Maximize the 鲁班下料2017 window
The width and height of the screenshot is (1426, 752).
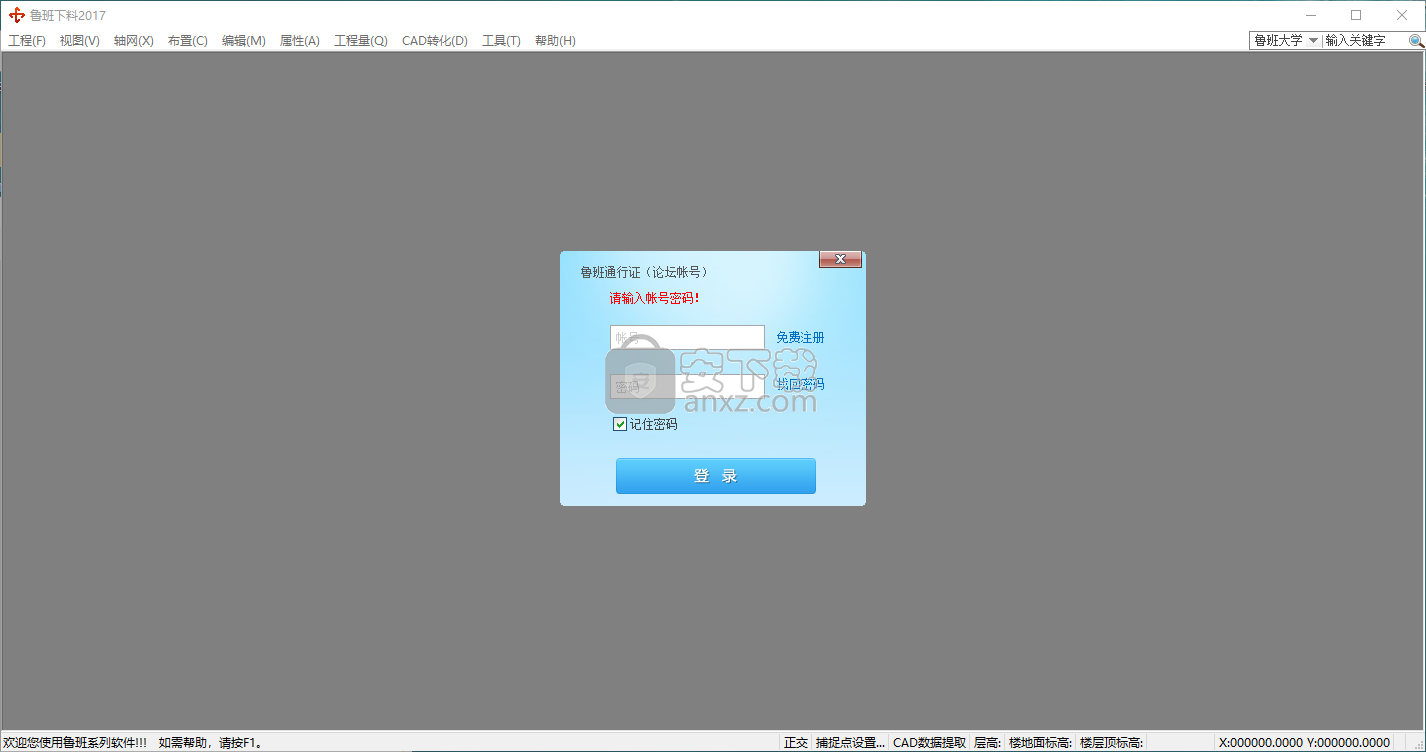tap(1356, 15)
